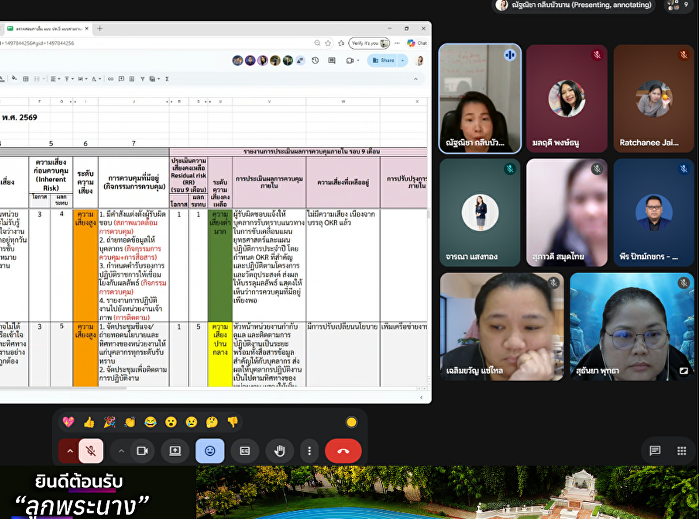
Task: Open new browser tab in shared window
Action: pyautogui.click(x=100, y=29)
